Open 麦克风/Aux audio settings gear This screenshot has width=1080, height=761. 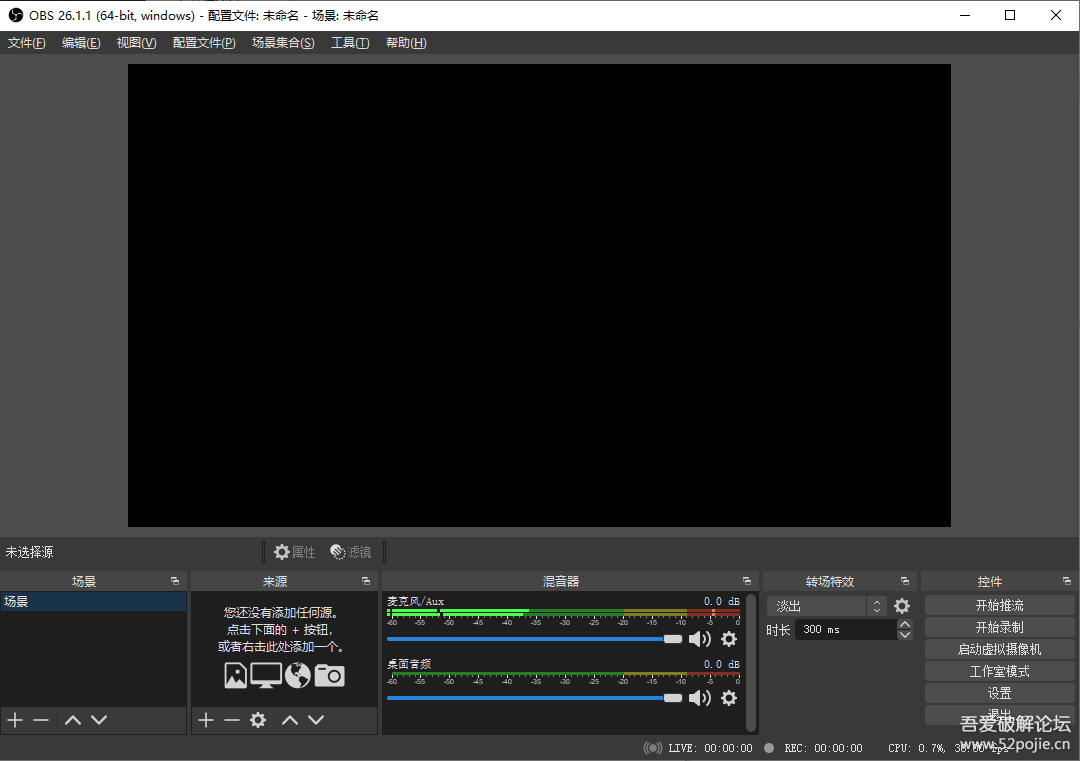(729, 639)
